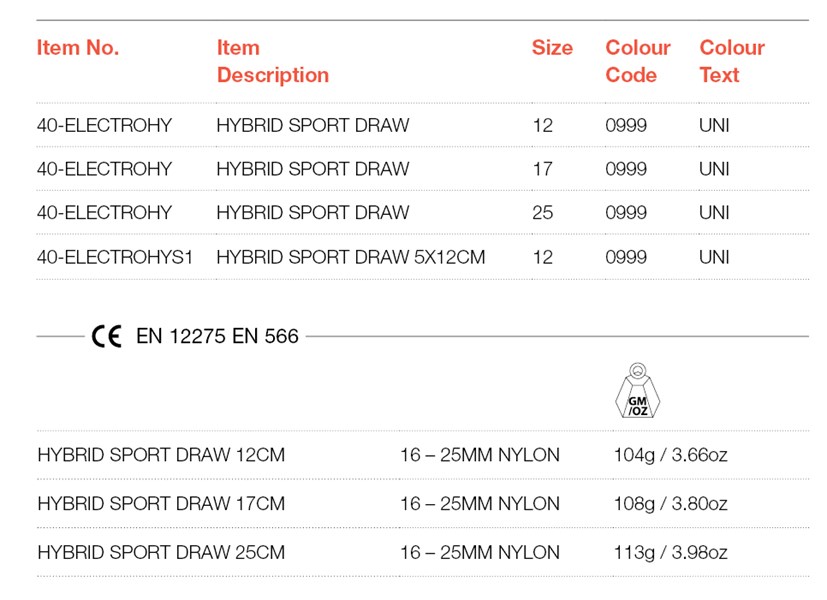Select the Colour Code column header
This screenshot has width=827, height=600.
pyautogui.click(x=638, y=61)
